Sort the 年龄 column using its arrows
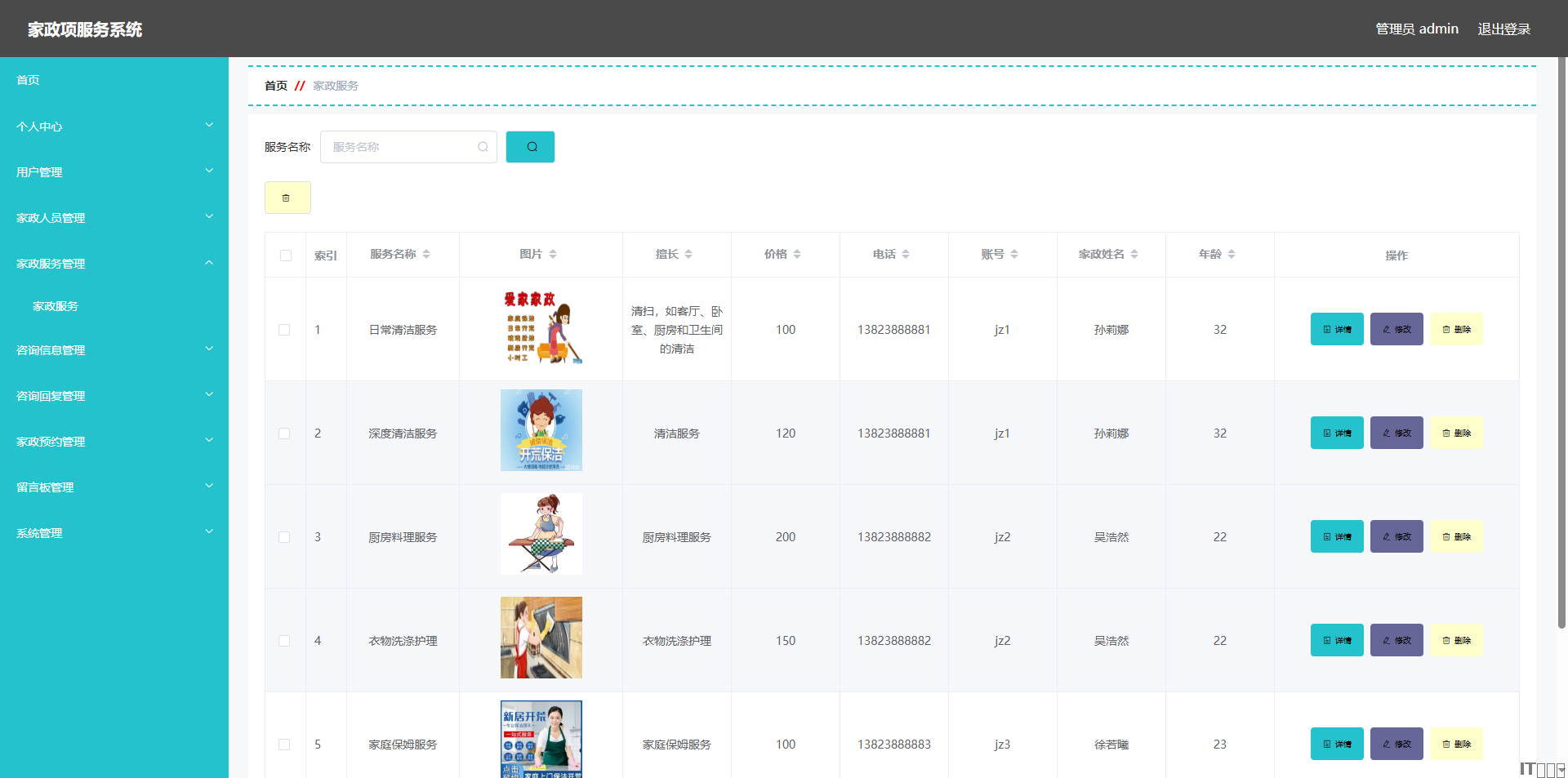 (1231, 255)
